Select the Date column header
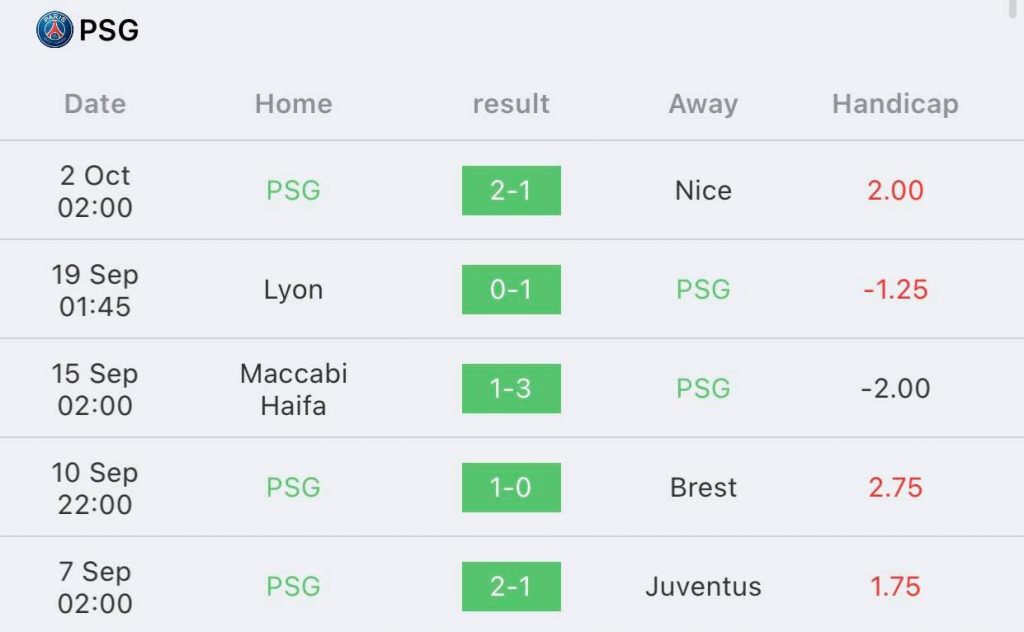This screenshot has width=1024, height=632. pos(95,104)
